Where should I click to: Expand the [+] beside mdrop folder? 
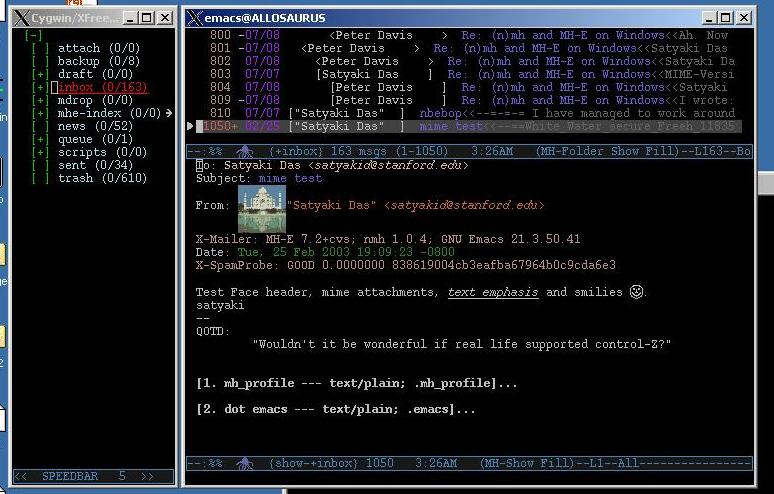coord(40,100)
